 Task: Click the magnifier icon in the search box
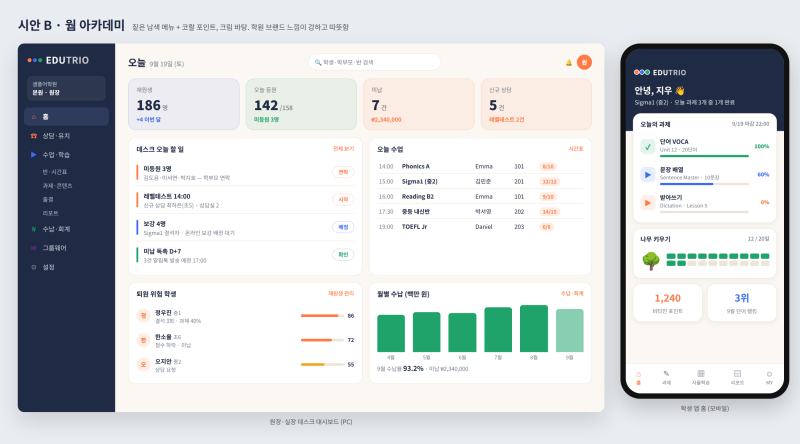pos(318,62)
